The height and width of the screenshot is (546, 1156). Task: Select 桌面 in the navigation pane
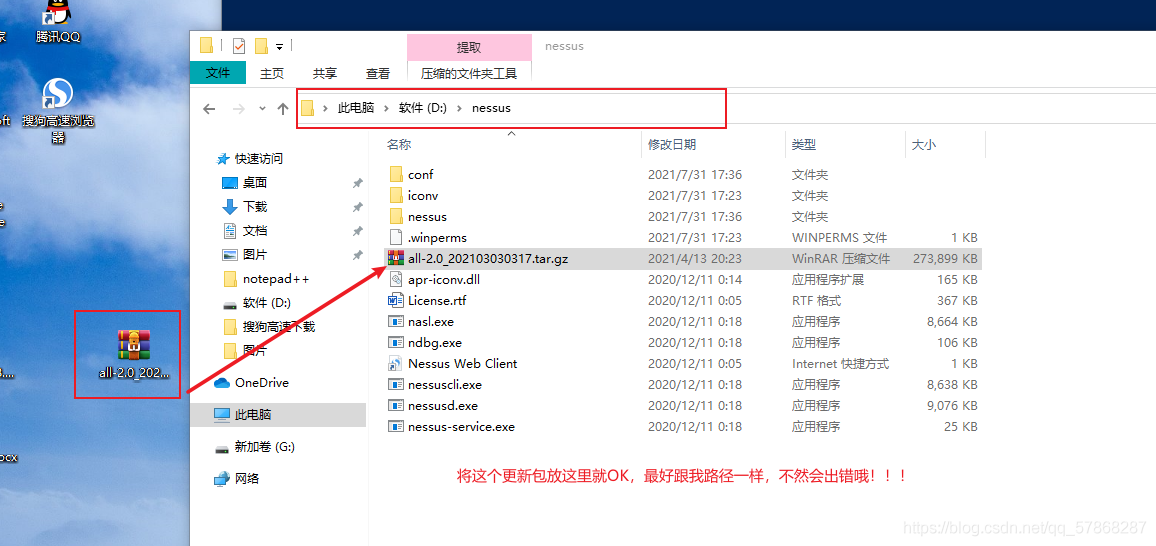coord(255,183)
